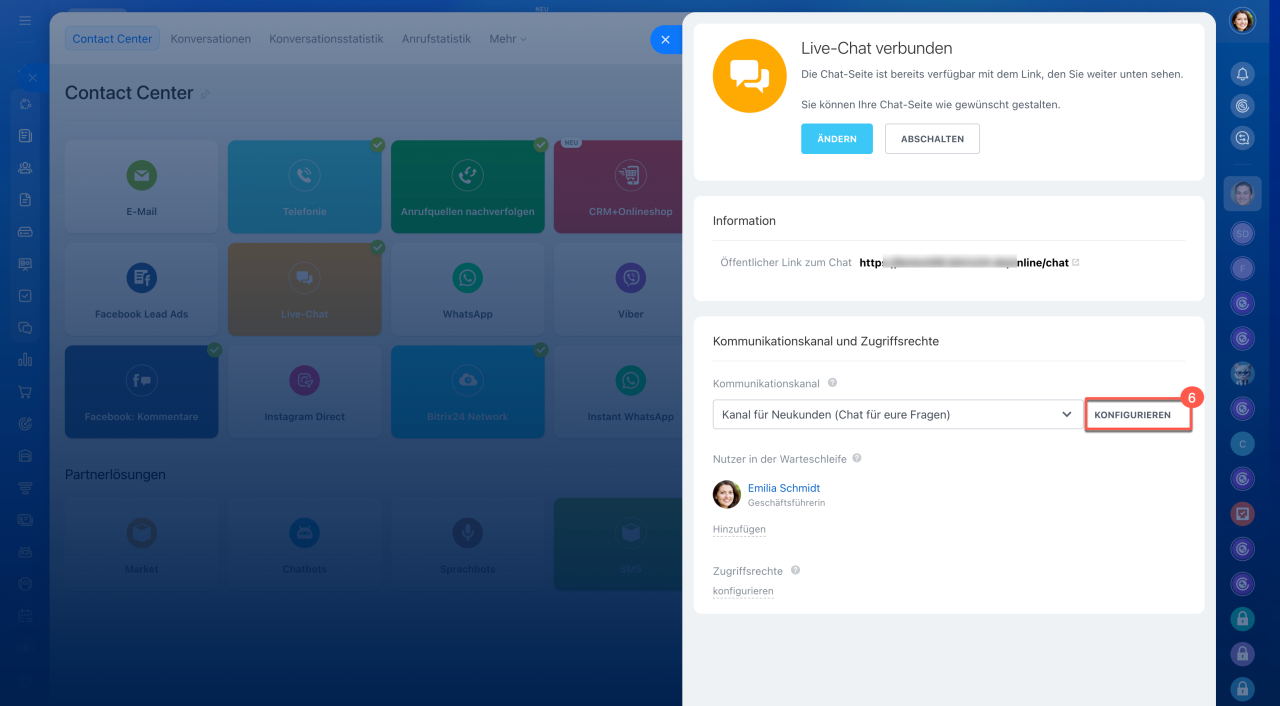The width and height of the screenshot is (1280, 706).
Task: Open the shopping cart icon in the left sidebar
Action: coord(26,392)
